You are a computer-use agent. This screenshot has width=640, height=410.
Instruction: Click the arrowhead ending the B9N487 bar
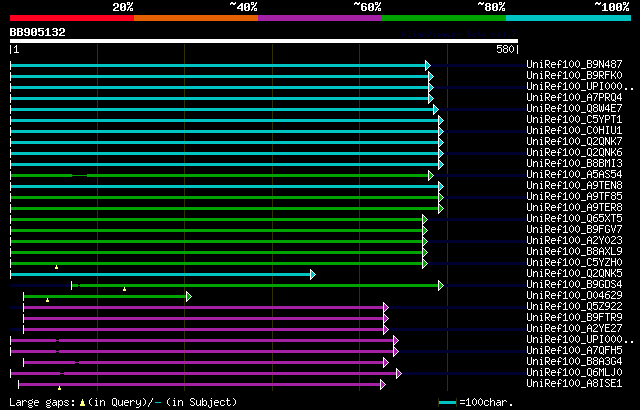coord(427,65)
